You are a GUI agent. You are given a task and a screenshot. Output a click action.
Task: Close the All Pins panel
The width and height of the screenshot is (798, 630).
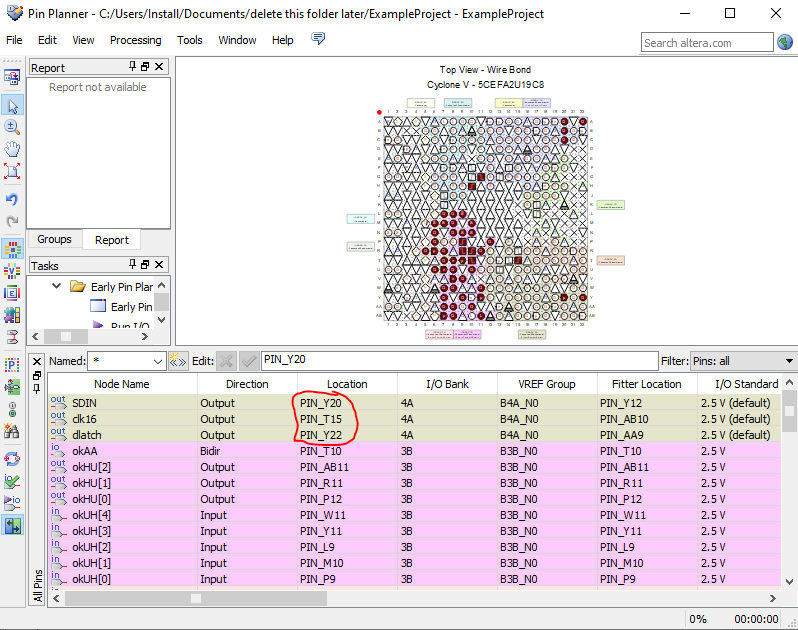37,360
